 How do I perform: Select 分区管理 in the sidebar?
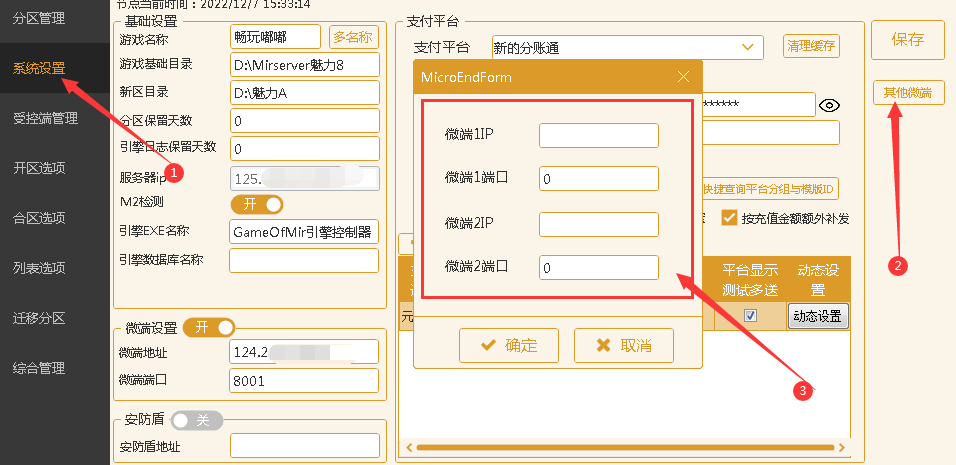pos(40,18)
